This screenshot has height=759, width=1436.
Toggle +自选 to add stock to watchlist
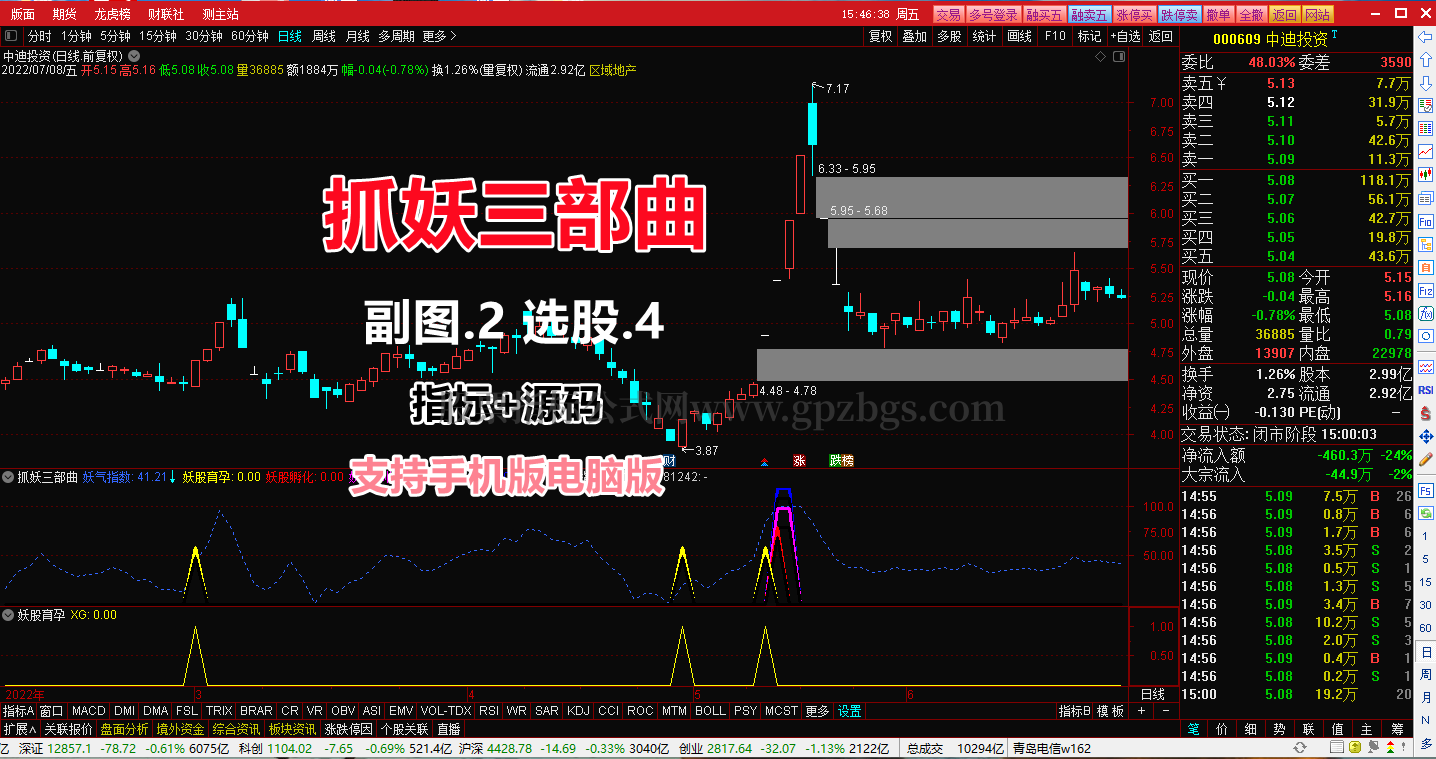coord(1125,36)
